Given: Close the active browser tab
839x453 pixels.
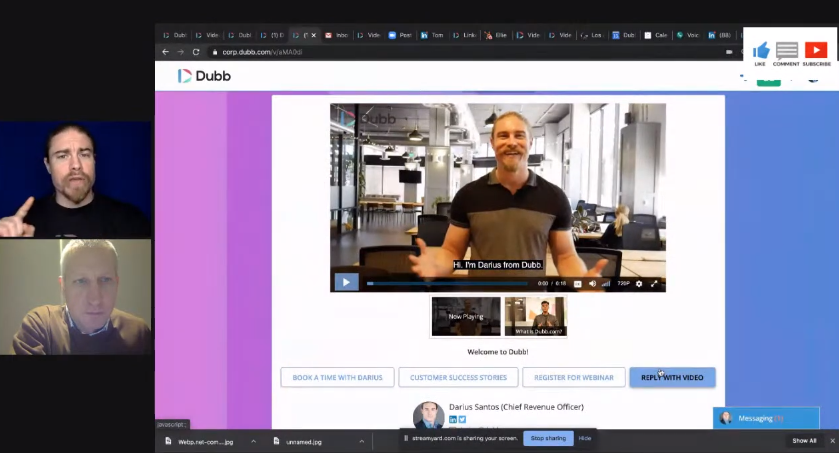Looking at the screenshot, I should coord(314,35).
